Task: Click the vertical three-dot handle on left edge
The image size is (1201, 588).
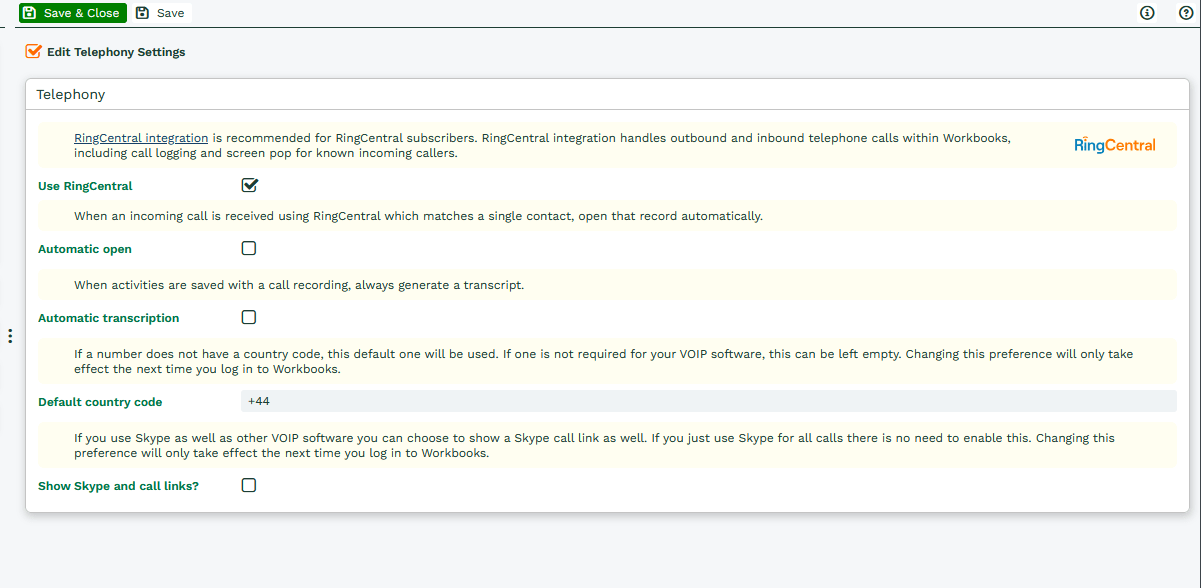Action: click(10, 336)
